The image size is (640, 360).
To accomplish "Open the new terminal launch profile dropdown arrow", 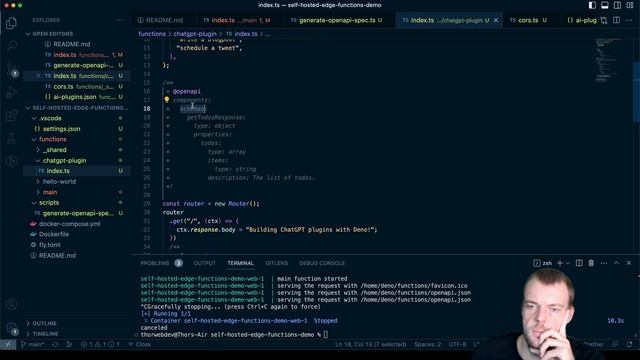I will [568, 263].
